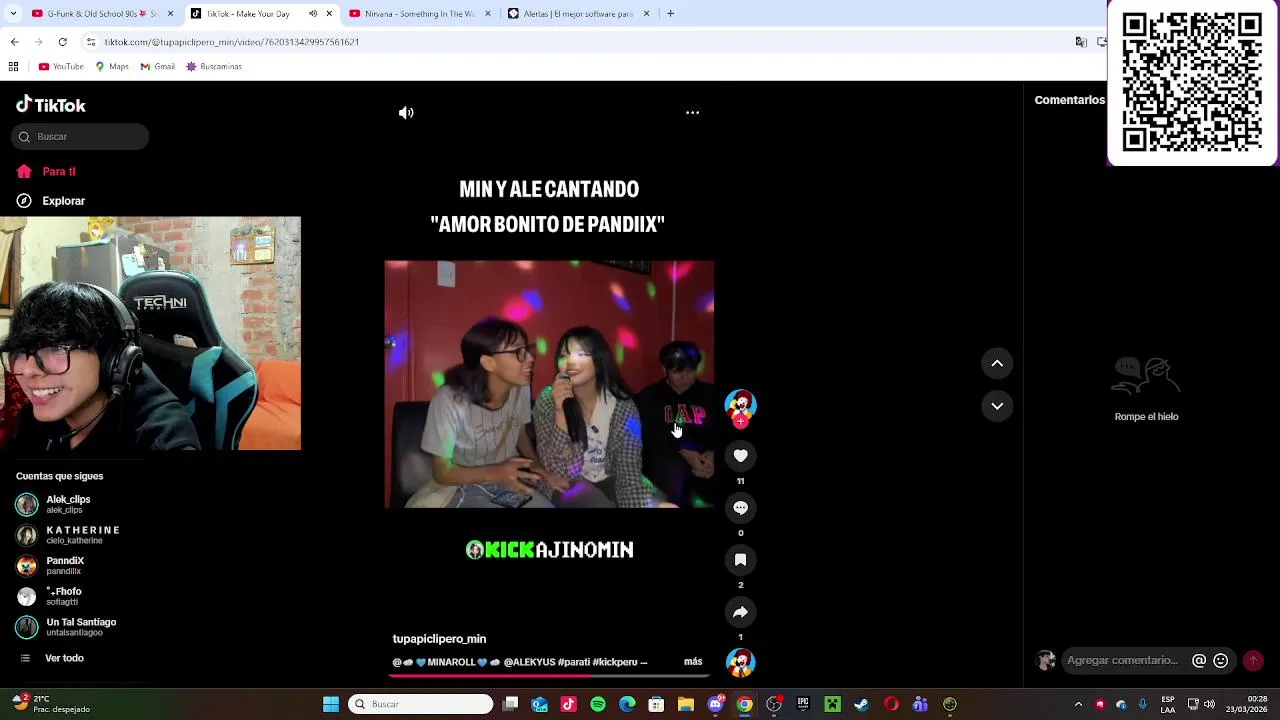
Task: Open Spotify from the taskbar
Action: tap(598, 704)
